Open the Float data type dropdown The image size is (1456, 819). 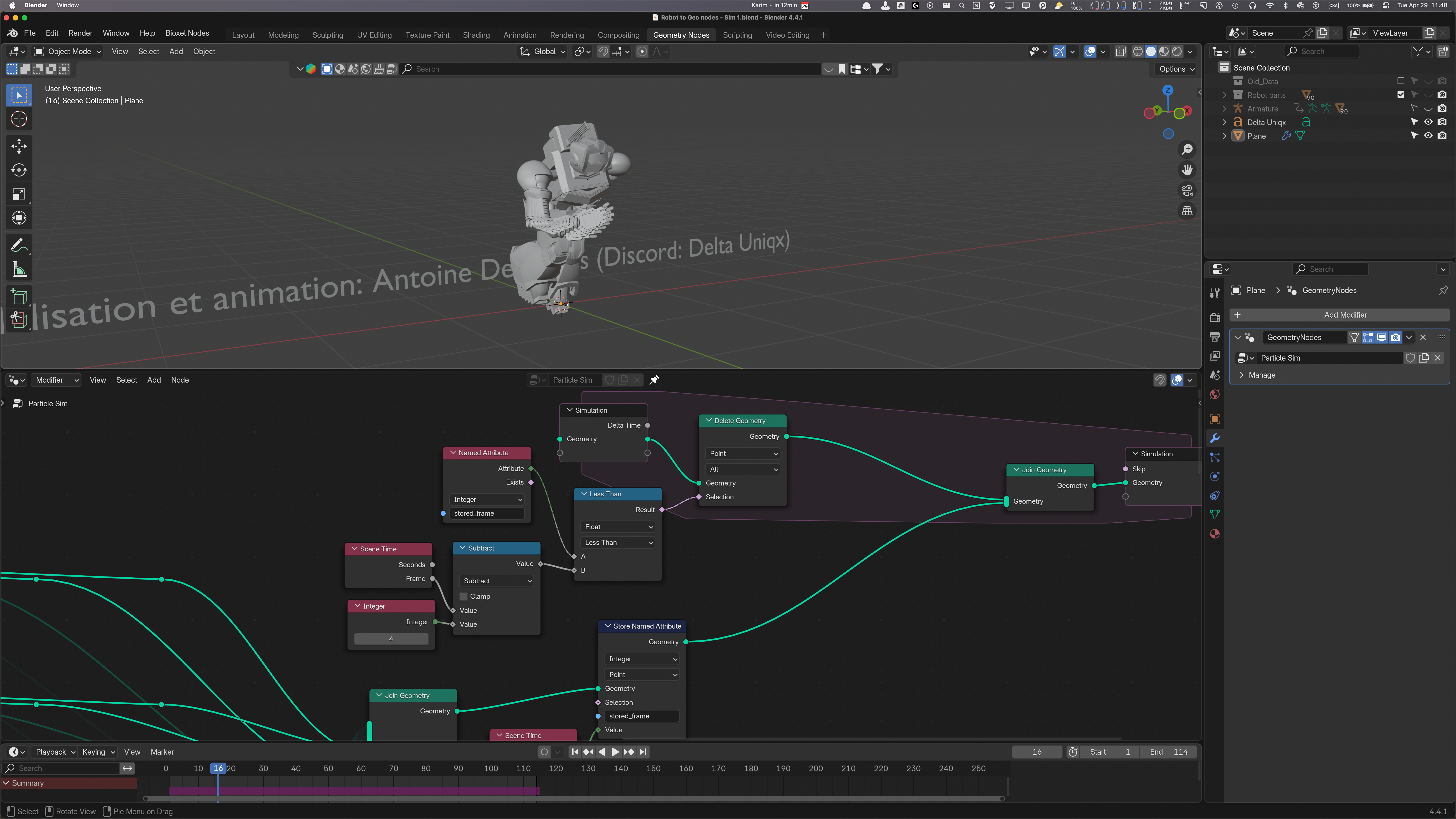pyautogui.click(x=618, y=527)
